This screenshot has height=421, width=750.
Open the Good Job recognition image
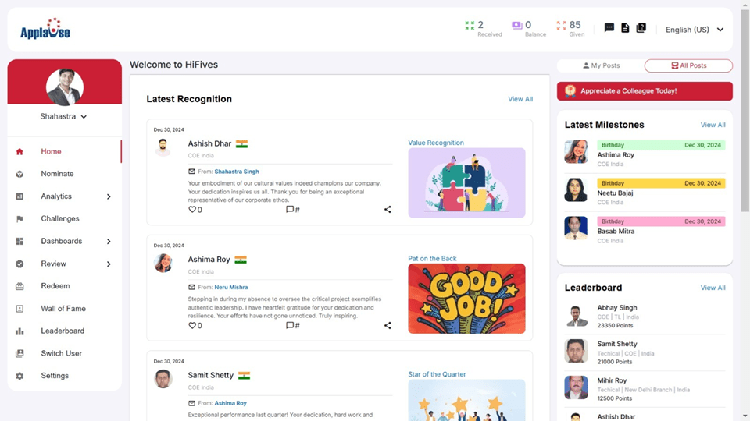pos(466,298)
